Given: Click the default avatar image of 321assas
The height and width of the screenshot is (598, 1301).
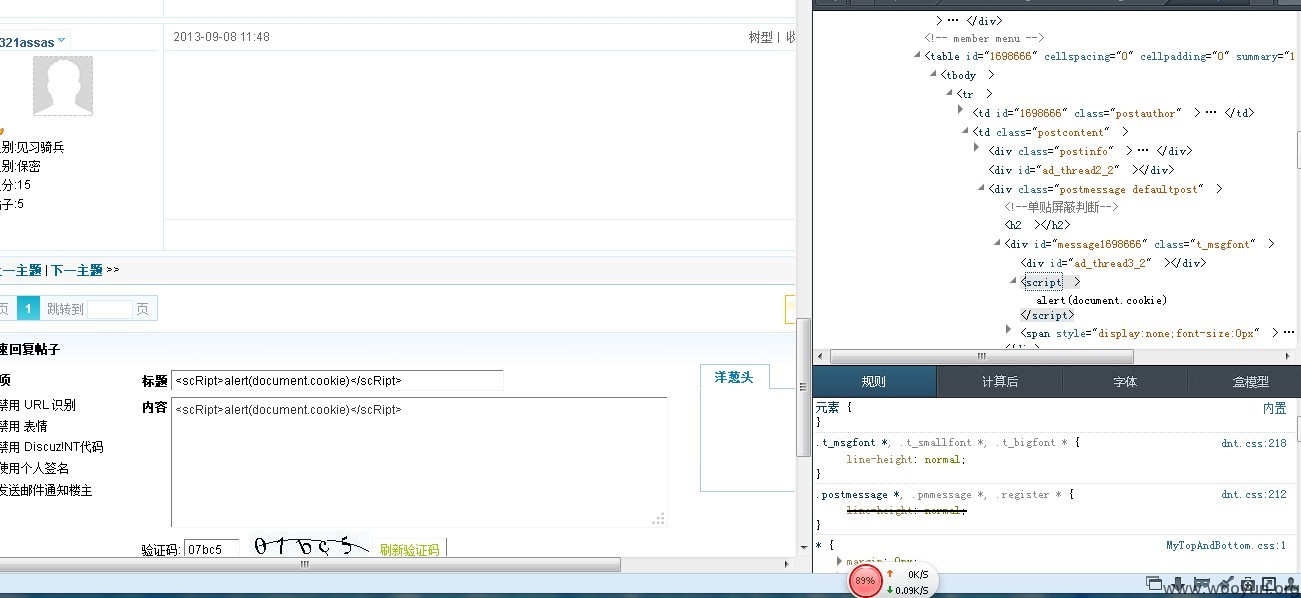Looking at the screenshot, I should (63, 85).
